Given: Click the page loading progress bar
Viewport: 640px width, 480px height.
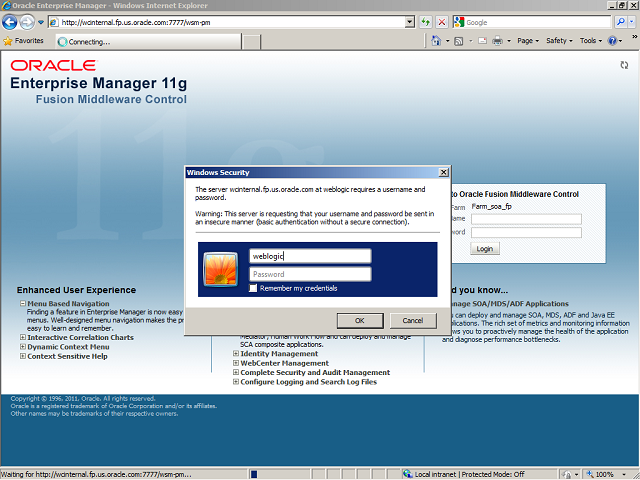Looking at the screenshot, I should click(279, 474).
